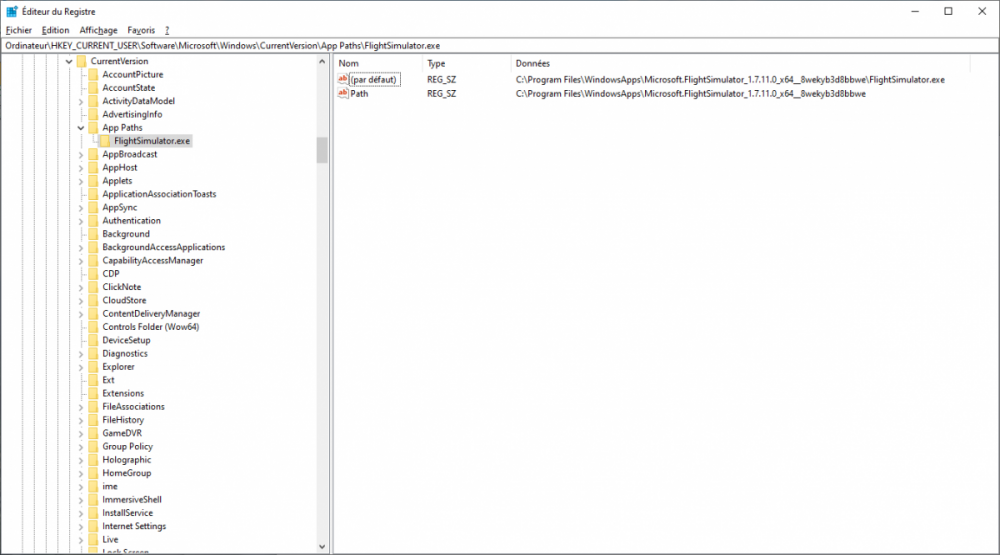Collapse the CurrentVersion tree node
The image size is (1000, 555).
(x=69, y=61)
